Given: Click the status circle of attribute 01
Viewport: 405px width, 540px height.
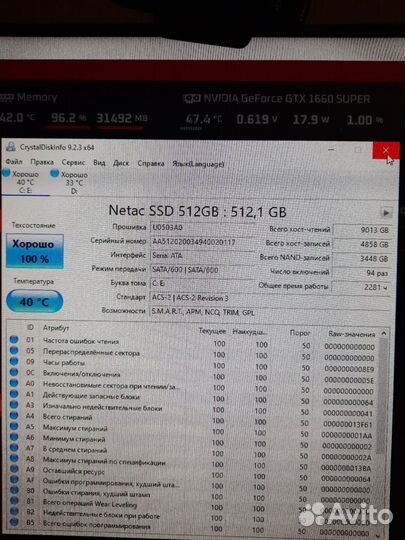Looking at the screenshot, I should [x=14, y=340].
